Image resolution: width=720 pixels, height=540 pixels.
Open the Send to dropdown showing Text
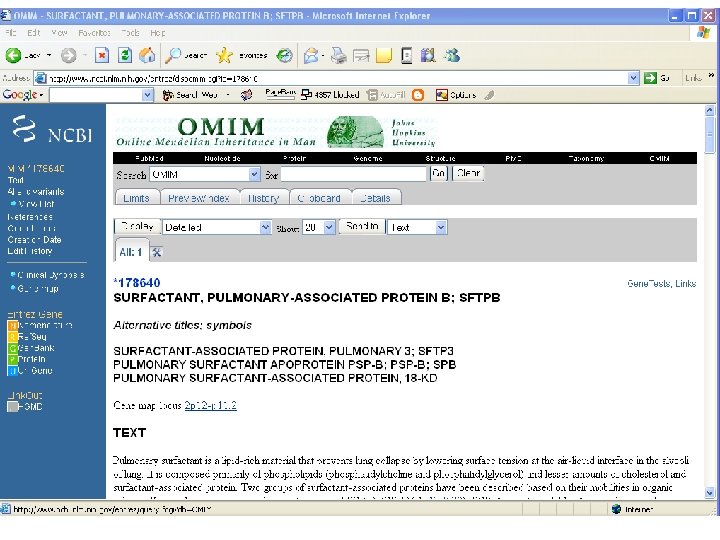click(441, 227)
